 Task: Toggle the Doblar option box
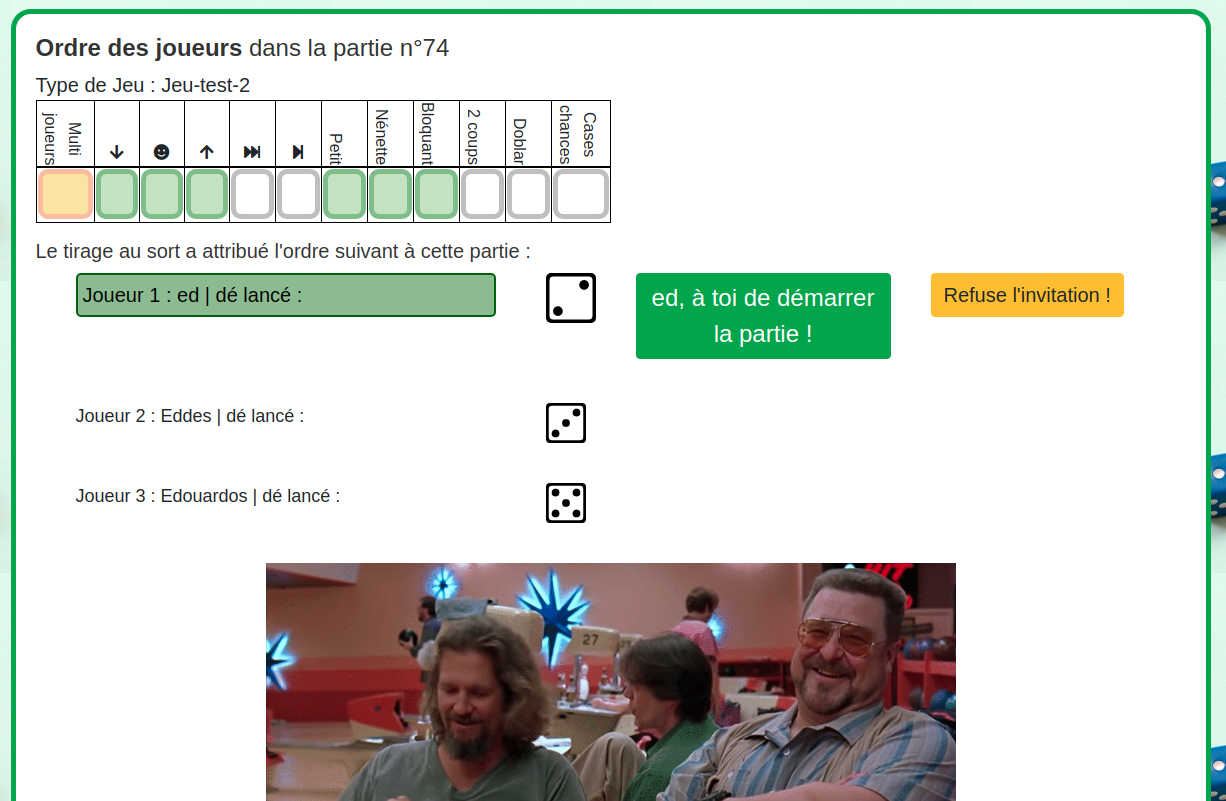click(x=528, y=194)
